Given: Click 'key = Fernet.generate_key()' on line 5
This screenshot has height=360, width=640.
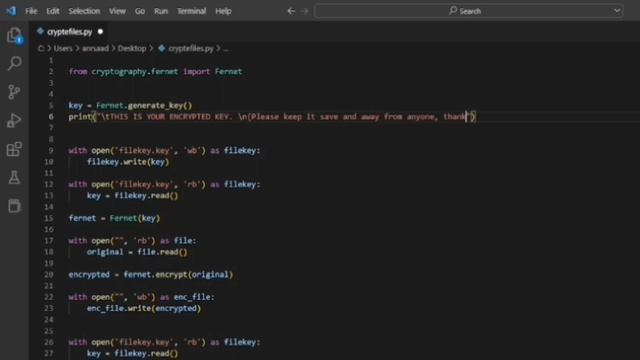Looking at the screenshot, I should pos(130,106).
